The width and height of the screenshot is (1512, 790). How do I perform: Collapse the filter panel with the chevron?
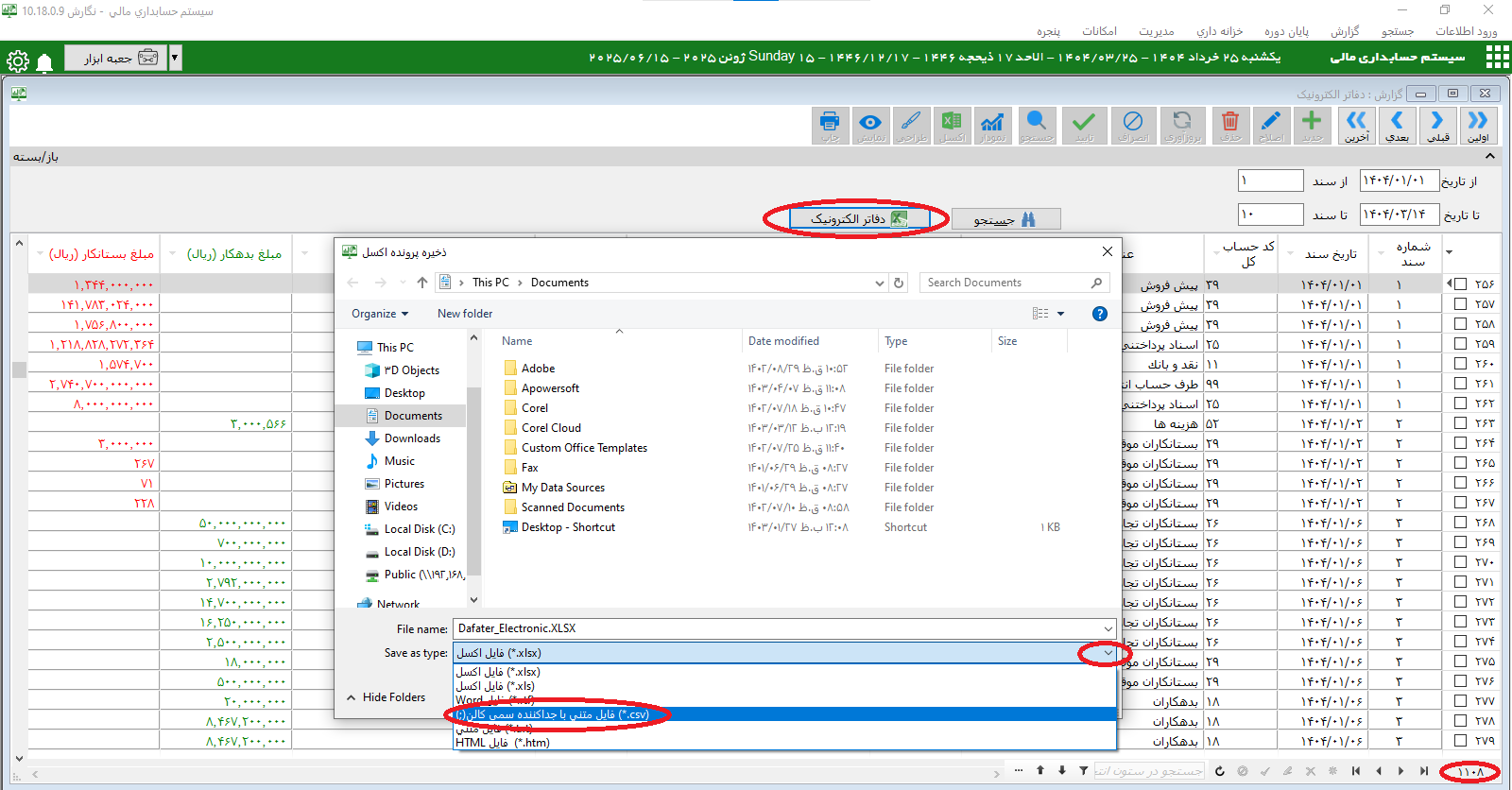click(1488, 156)
